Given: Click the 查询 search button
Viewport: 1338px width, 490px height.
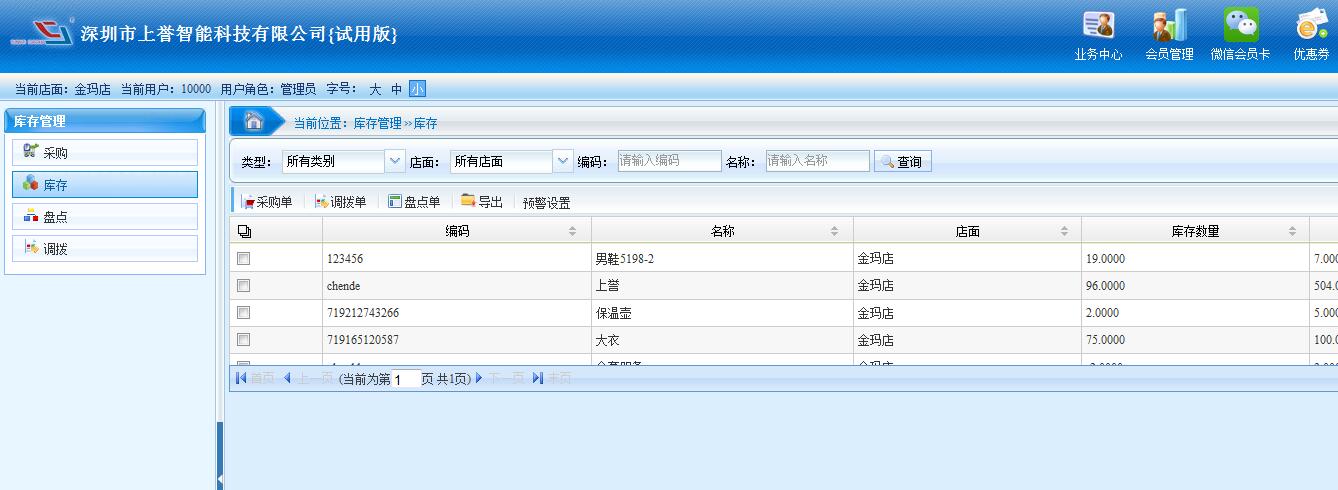Looking at the screenshot, I should (x=903, y=161).
